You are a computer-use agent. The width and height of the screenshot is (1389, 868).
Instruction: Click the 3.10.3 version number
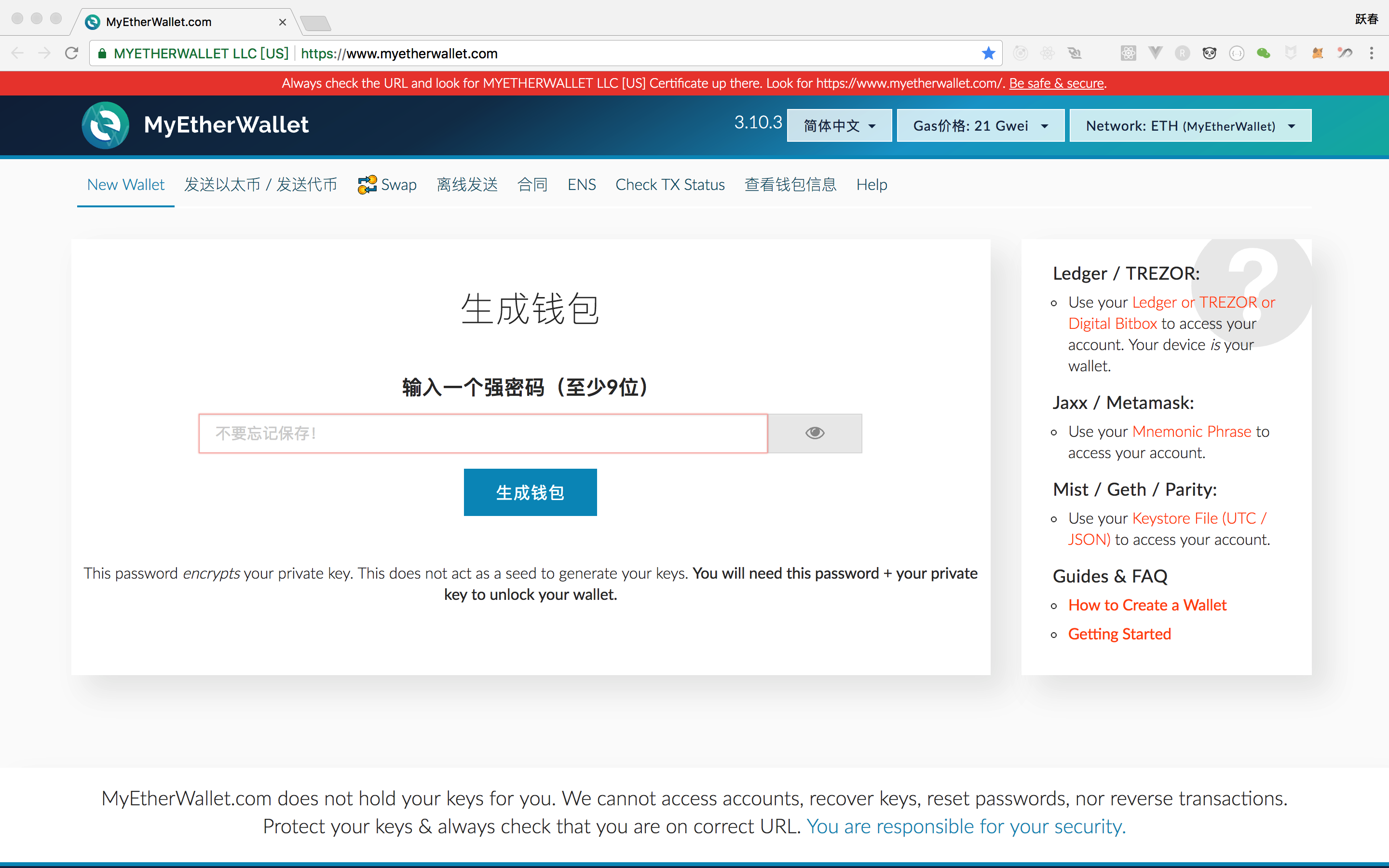(x=758, y=122)
